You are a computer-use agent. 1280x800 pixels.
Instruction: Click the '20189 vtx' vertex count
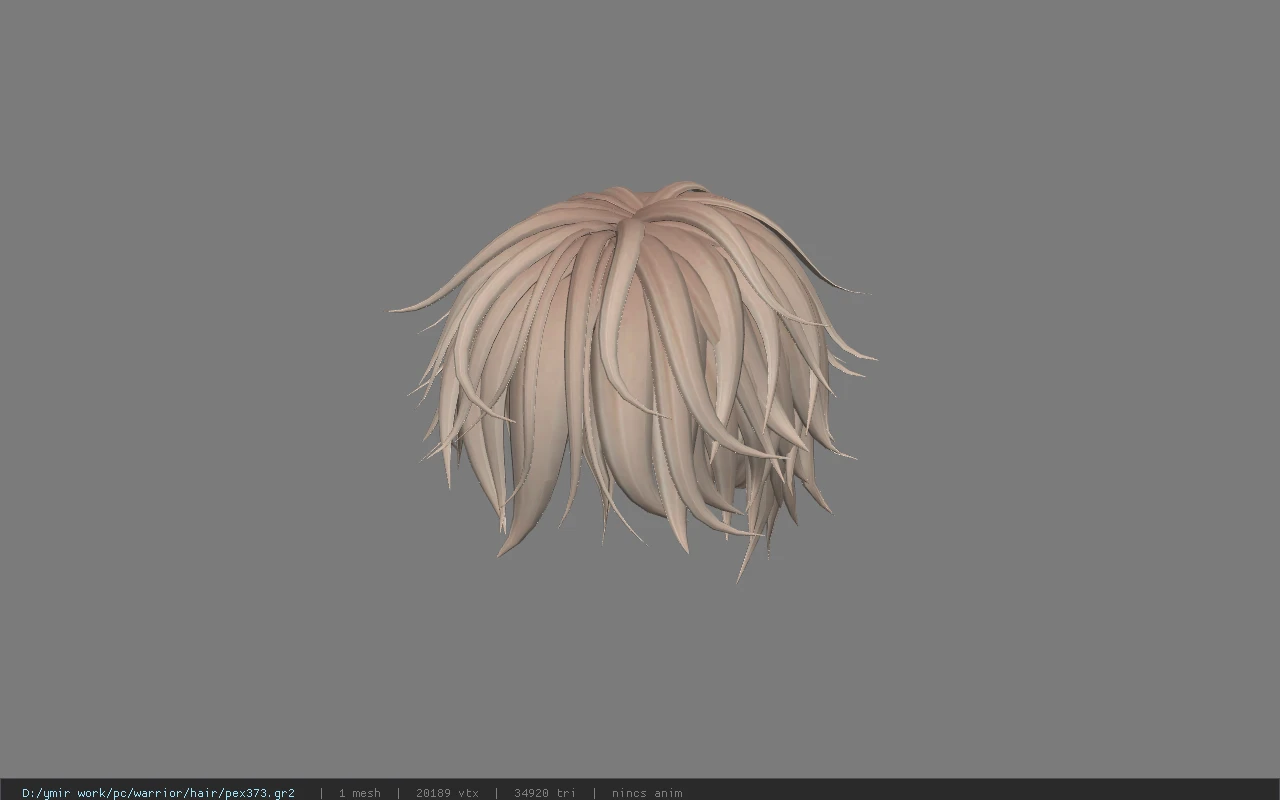[x=447, y=793]
